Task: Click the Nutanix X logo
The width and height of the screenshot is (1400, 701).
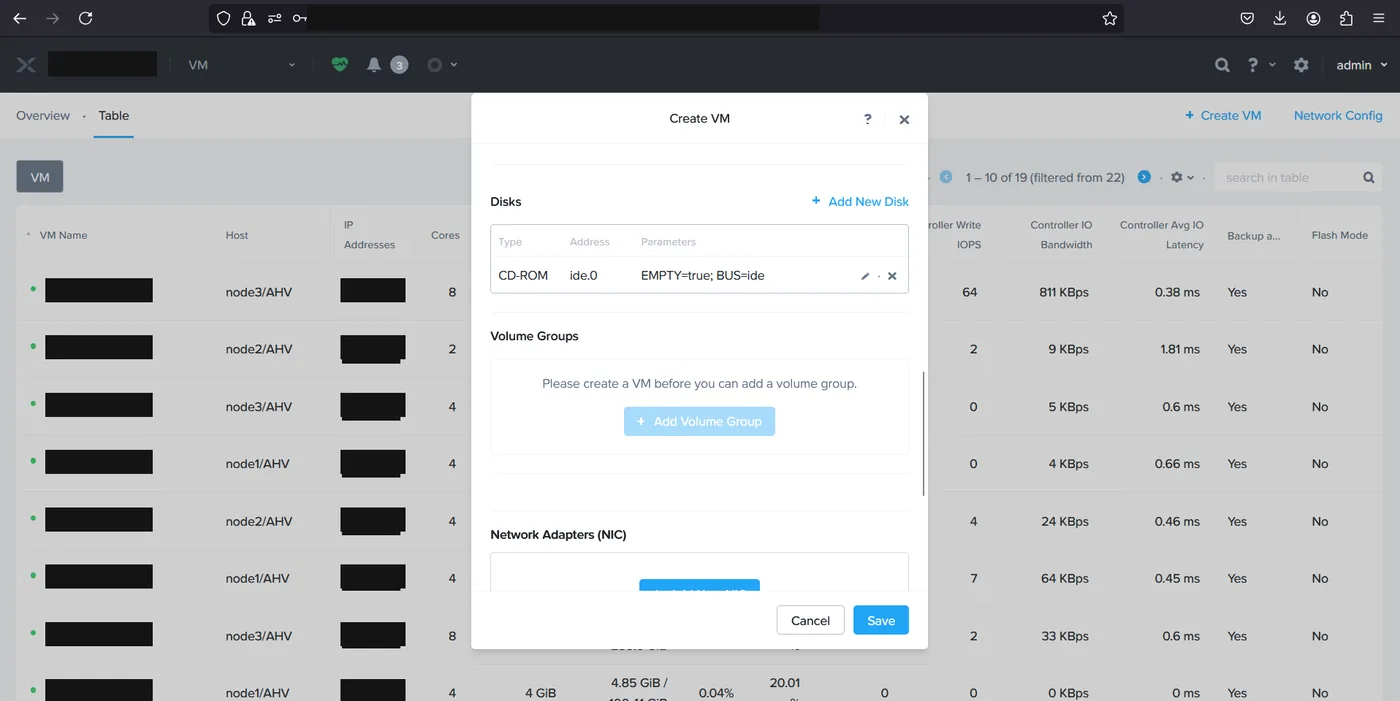Action: tap(26, 65)
